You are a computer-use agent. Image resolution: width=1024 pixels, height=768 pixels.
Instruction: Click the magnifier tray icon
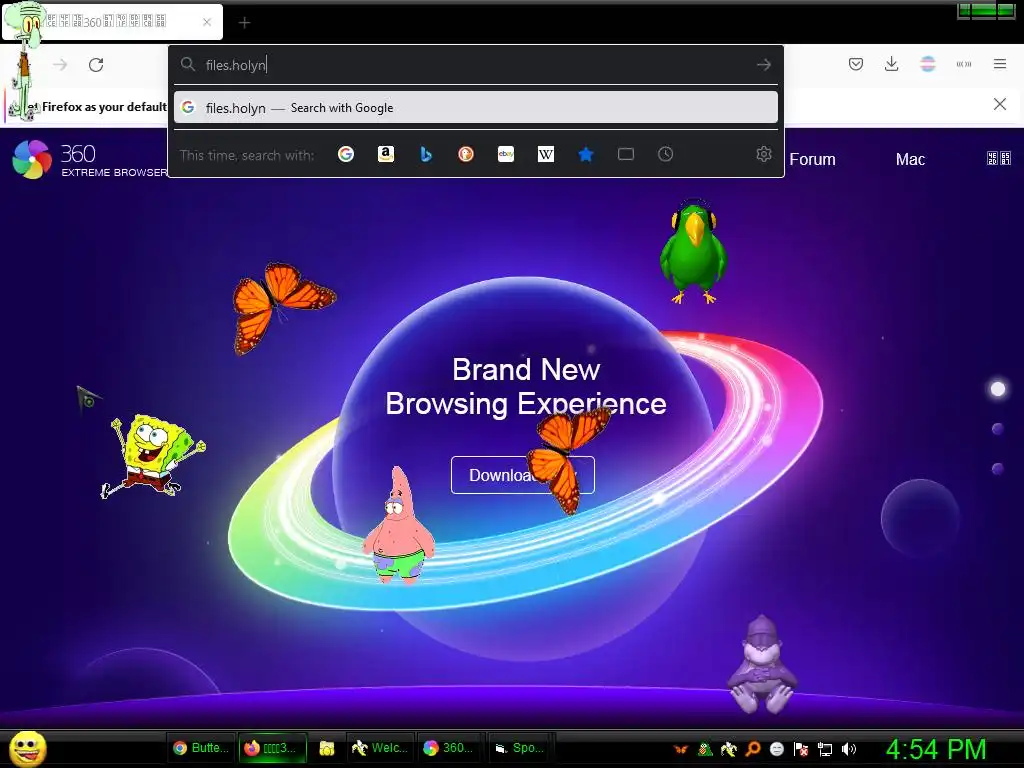pyautogui.click(x=752, y=749)
